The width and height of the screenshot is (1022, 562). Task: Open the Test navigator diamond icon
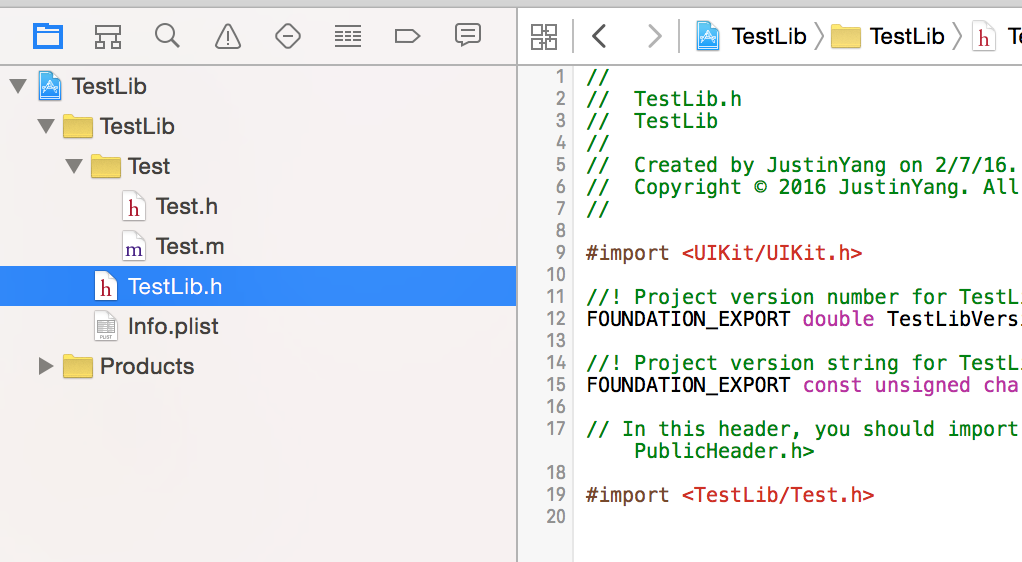click(287, 37)
